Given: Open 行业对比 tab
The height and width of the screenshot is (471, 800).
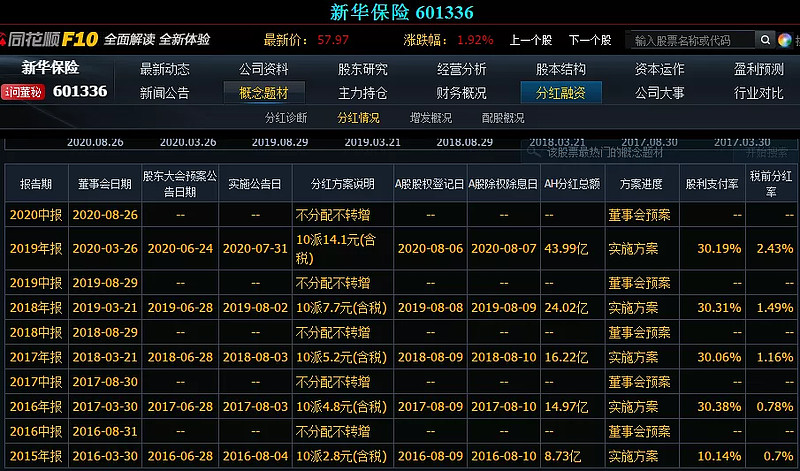Looking at the screenshot, I should pos(759,93).
